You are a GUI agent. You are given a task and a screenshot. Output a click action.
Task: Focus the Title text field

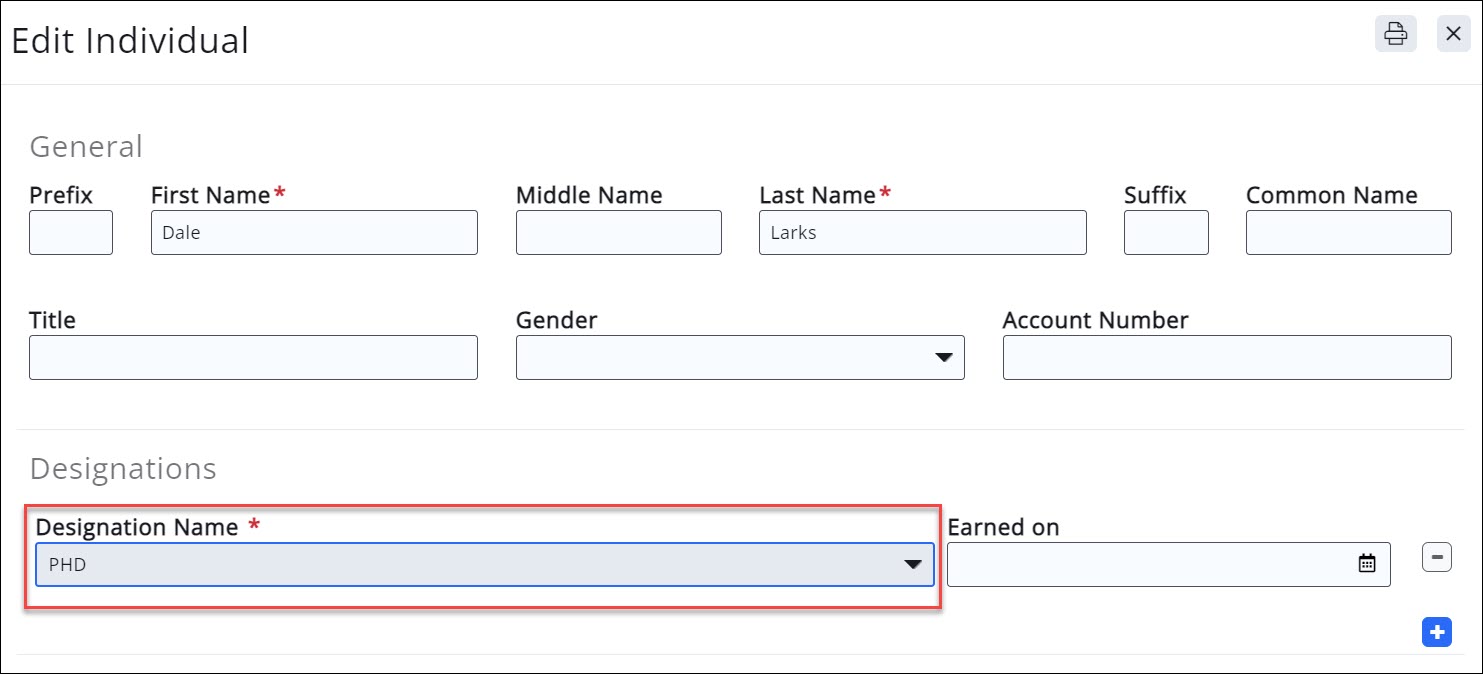pos(253,358)
